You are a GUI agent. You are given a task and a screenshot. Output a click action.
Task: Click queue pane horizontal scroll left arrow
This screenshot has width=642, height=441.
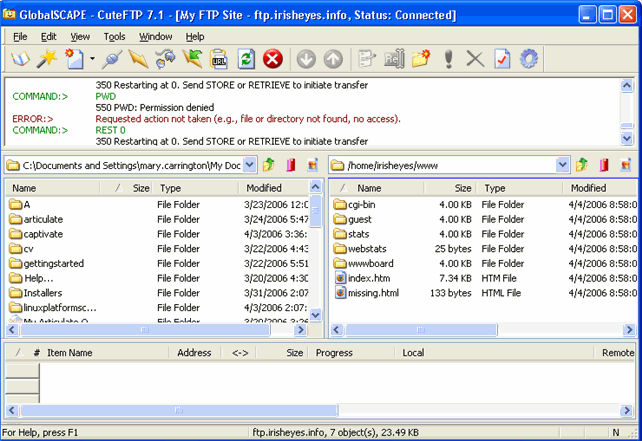tap(11, 410)
